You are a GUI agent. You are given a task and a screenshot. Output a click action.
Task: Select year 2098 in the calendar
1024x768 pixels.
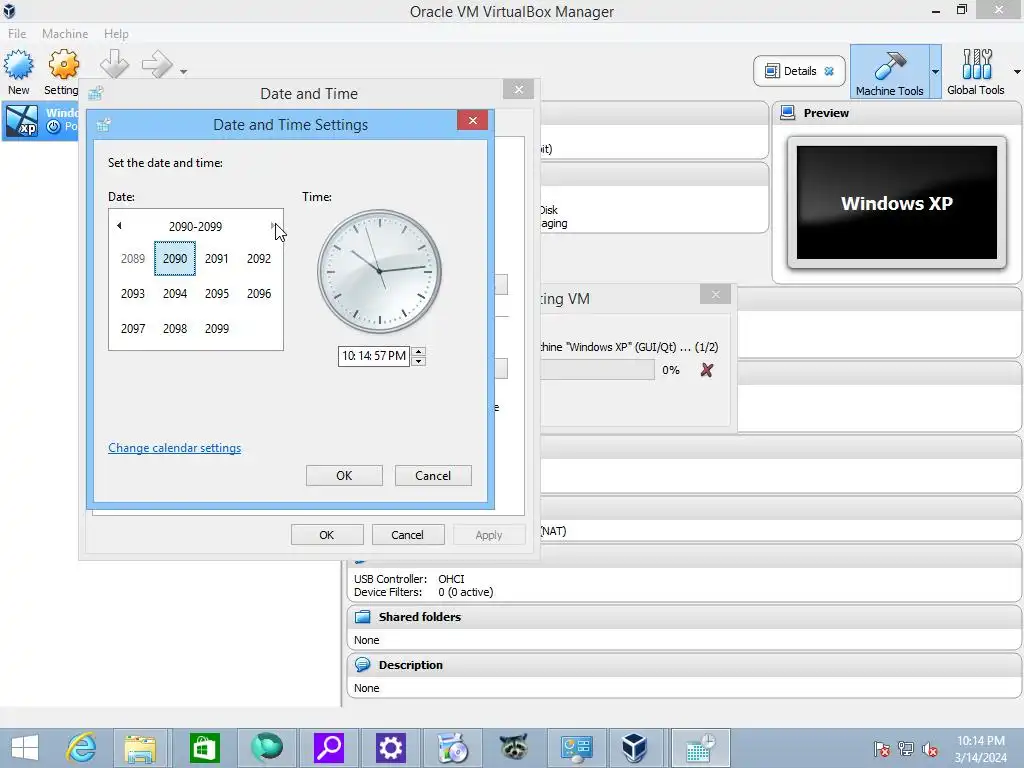tap(175, 328)
